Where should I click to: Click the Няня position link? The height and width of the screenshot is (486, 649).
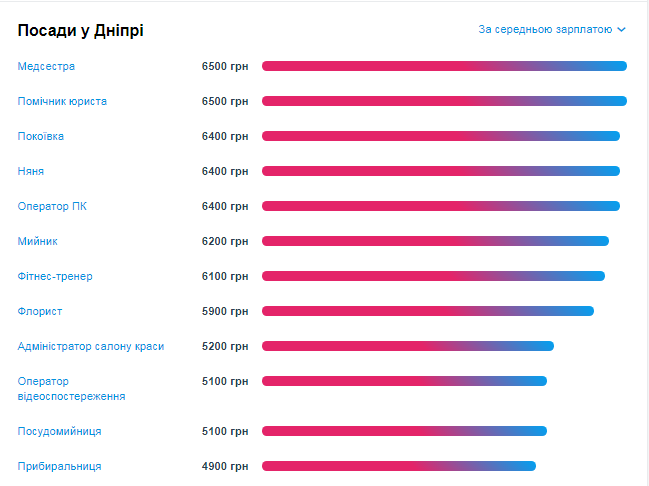pyautogui.click(x=31, y=171)
